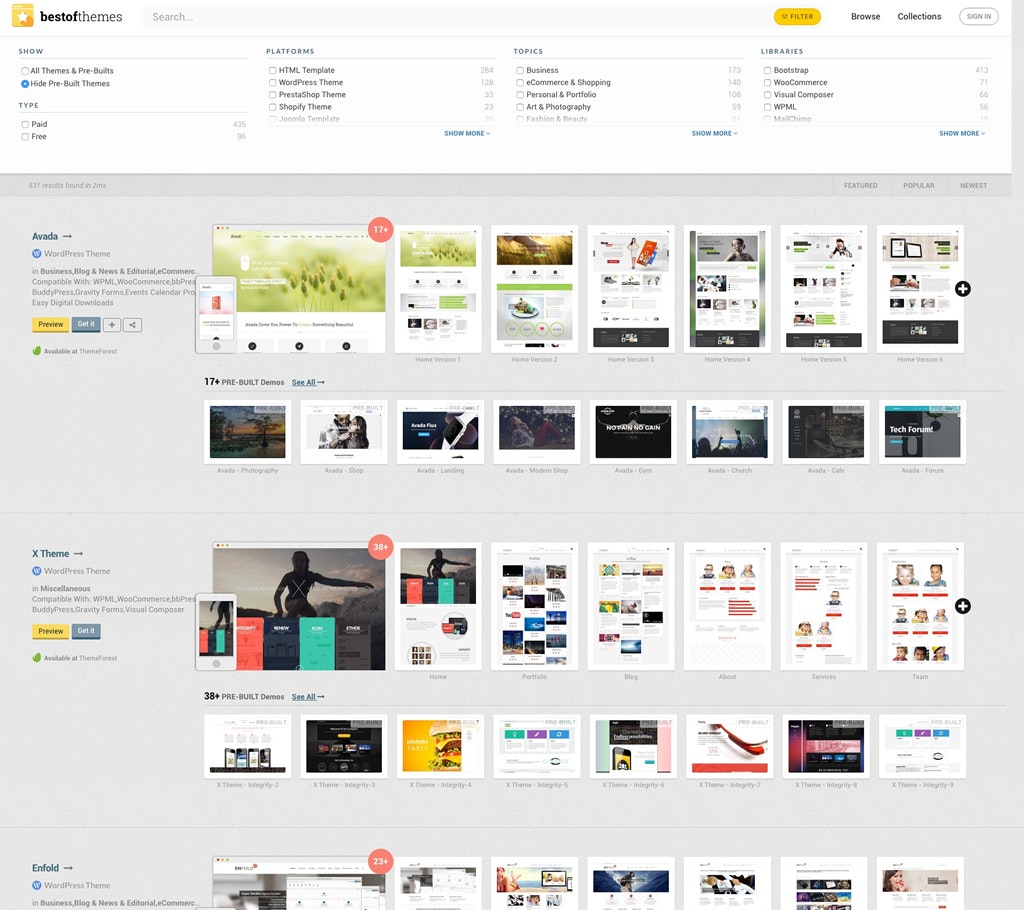Click Preview button for X Theme
The height and width of the screenshot is (910, 1024).
tap(50, 631)
